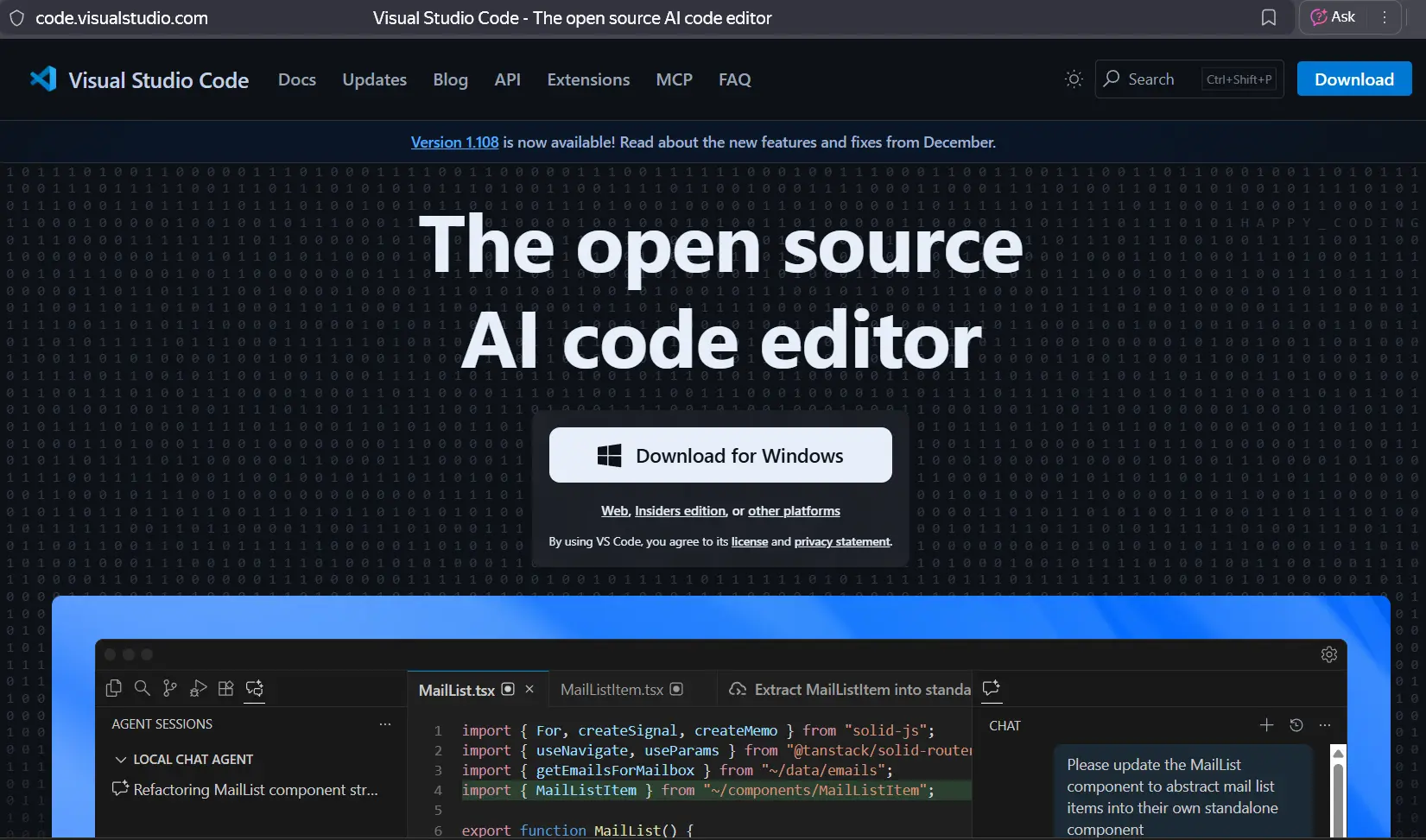Image resolution: width=1426 pixels, height=840 pixels.
Task: Close the MailList.tsx tab
Action: (529, 689)
